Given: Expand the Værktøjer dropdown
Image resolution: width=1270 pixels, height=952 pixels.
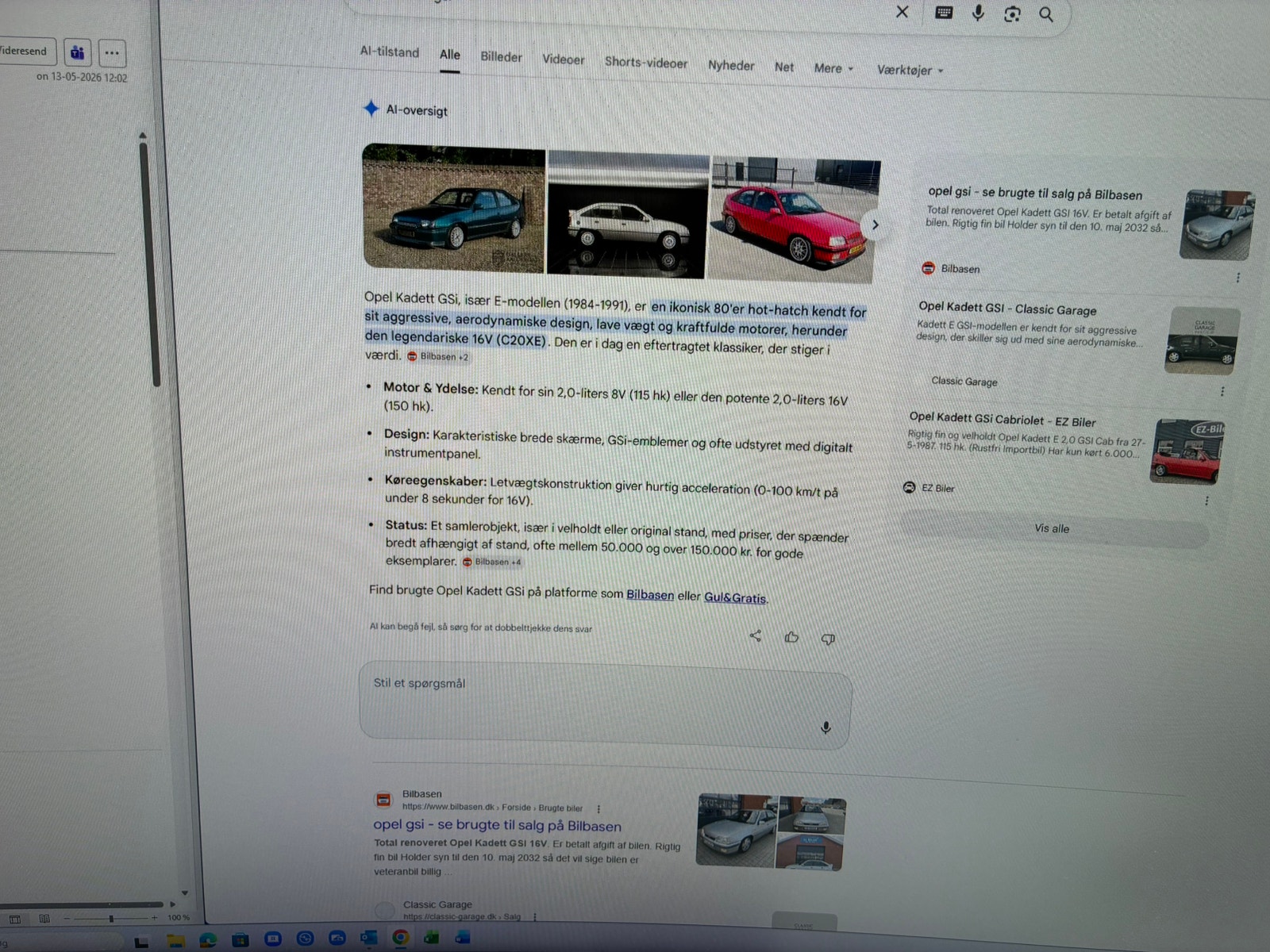Looking at the screenshot, I should [x=910, y=71].
